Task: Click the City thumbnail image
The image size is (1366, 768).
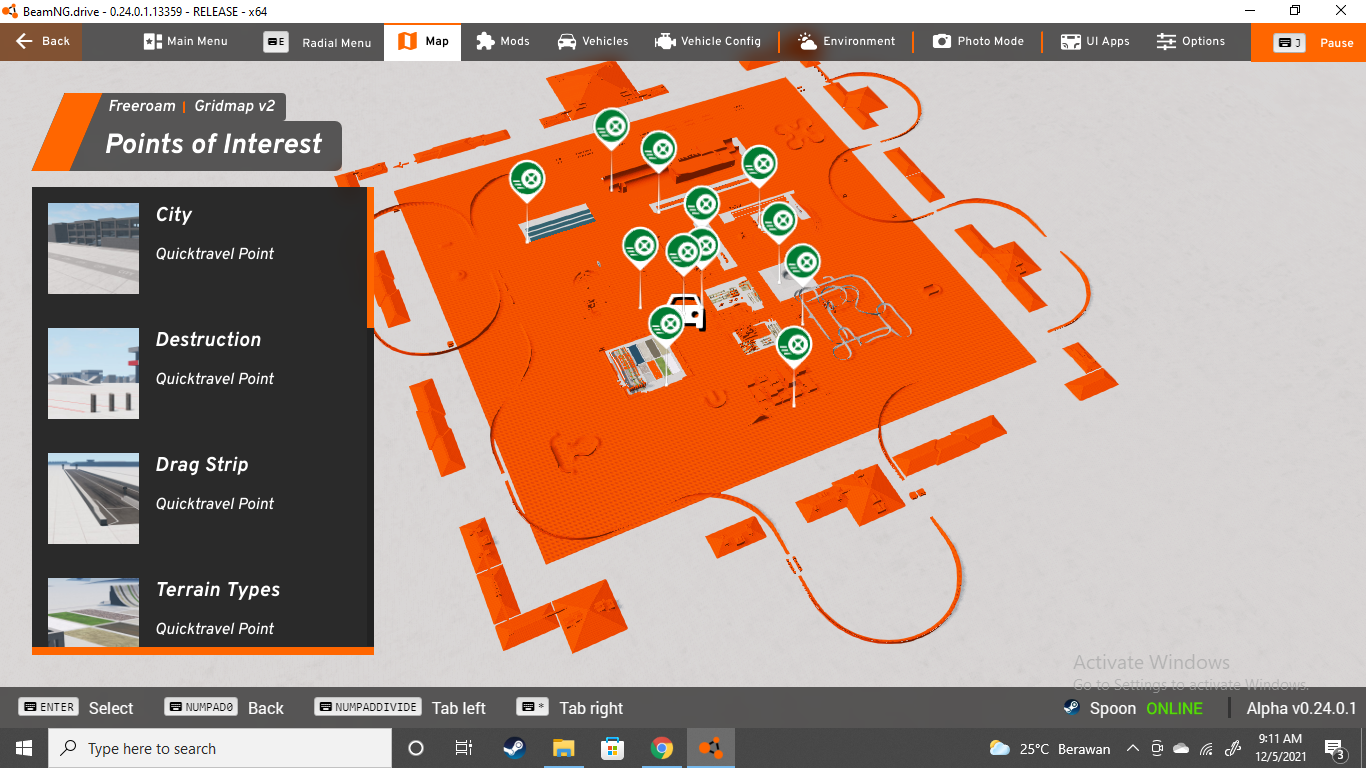Action: 93,248
